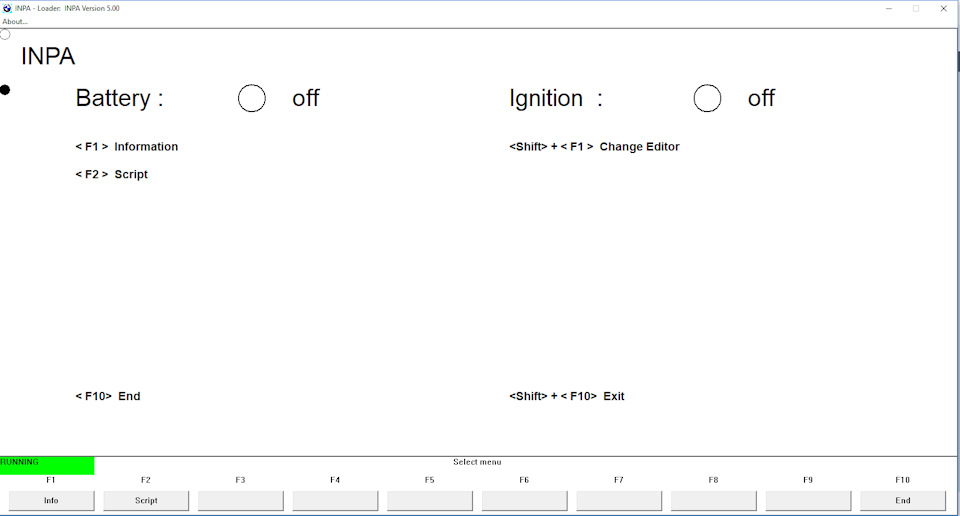Click the green RUNNING status indicator
This screenshot has width=960, height=516.
pos(47,465)
